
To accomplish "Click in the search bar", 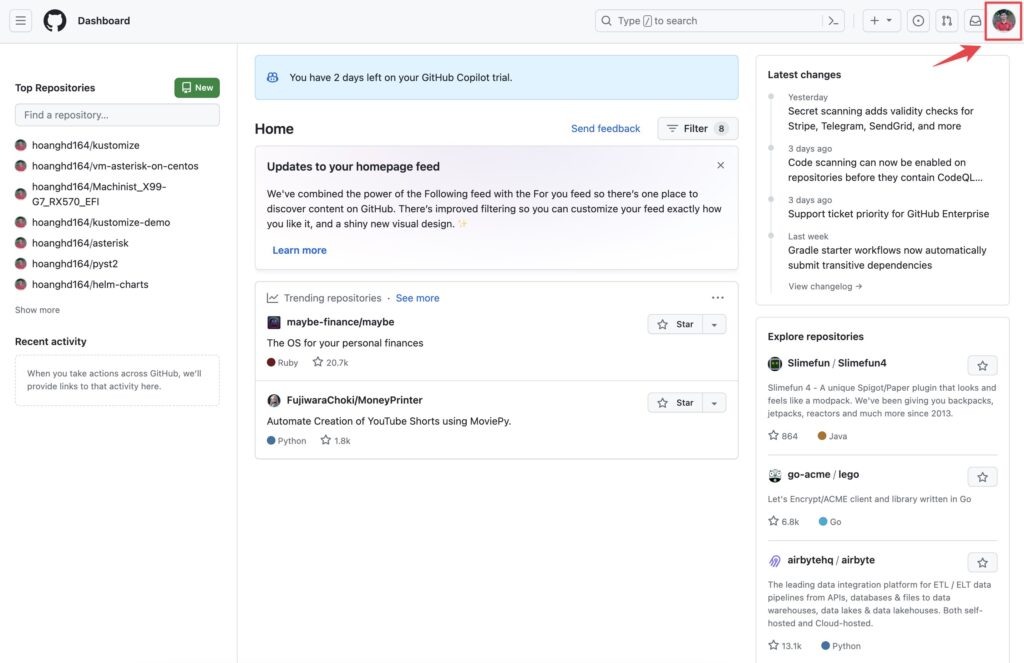I will click(x=709, y=21).
